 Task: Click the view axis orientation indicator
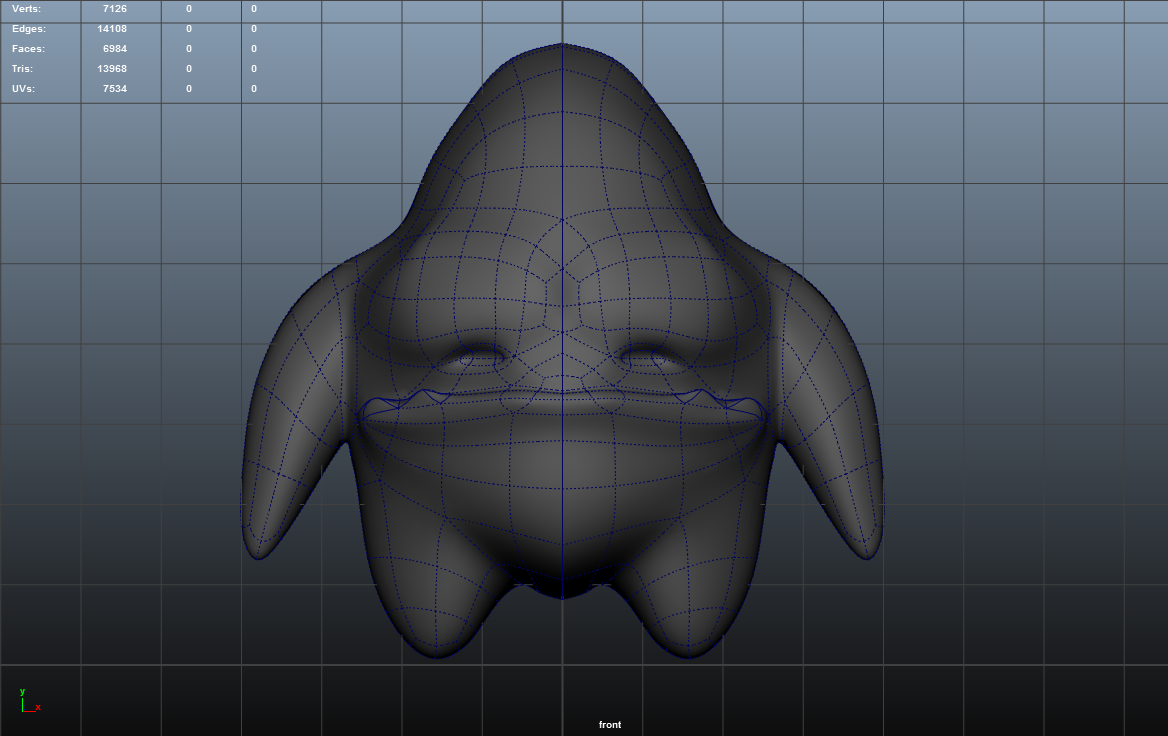point(30,702)
